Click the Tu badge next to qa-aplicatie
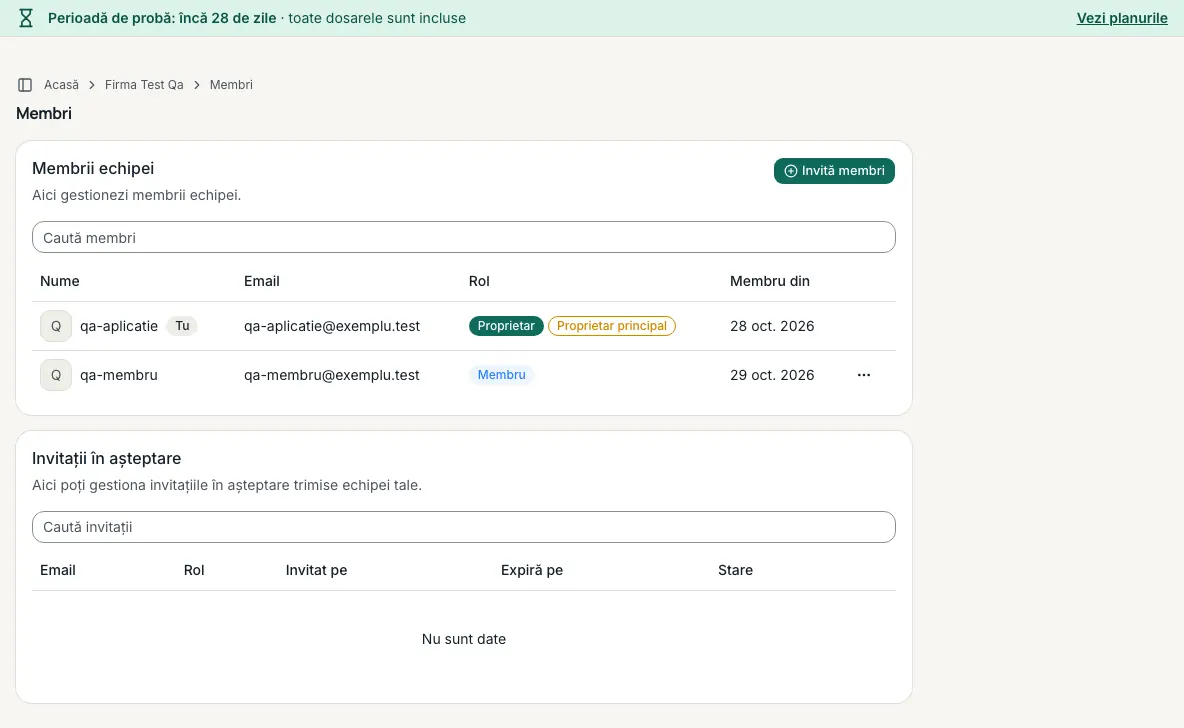The width and height of the screenshot is (1184, 728). point(182,326)
